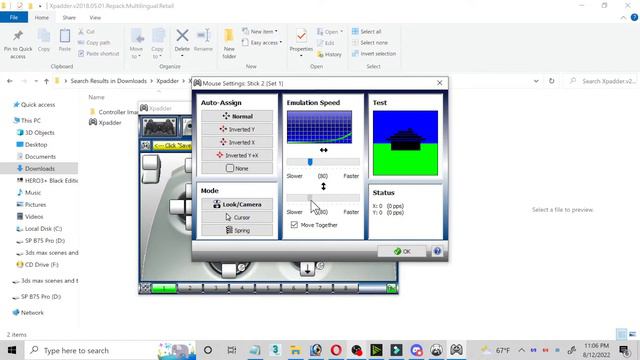Click History in ribbon
This screenshot has height=360, width=640.
pyautogui.click(x=329, y=54)
